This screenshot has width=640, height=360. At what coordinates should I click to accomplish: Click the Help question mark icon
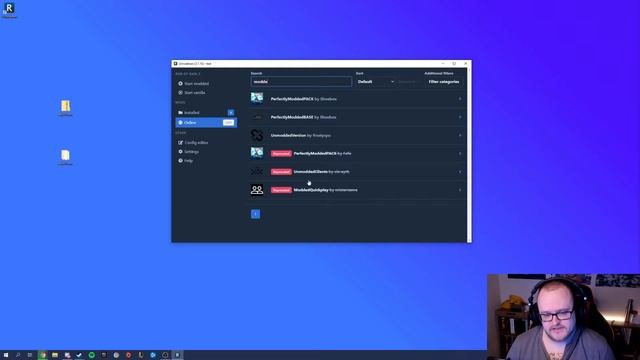pyautogui.click(x=180, y=161)
